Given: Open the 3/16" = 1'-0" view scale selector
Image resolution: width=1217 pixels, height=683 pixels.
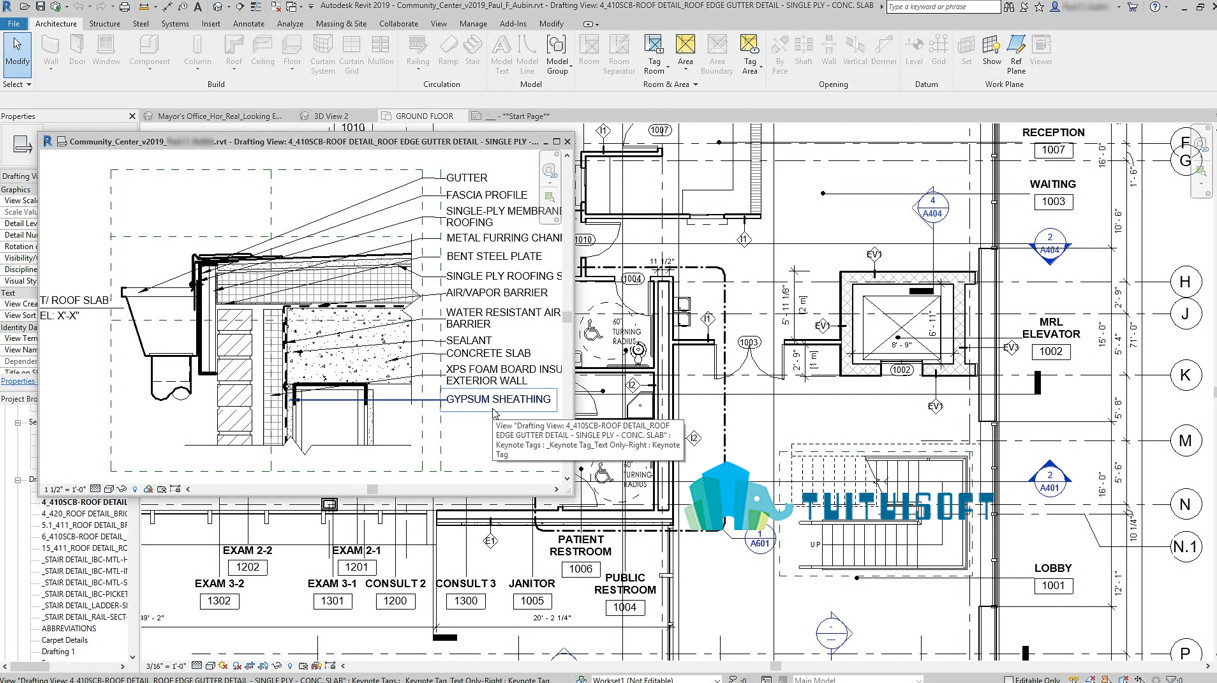Looking at the screenshot, I should click(167, 665).
